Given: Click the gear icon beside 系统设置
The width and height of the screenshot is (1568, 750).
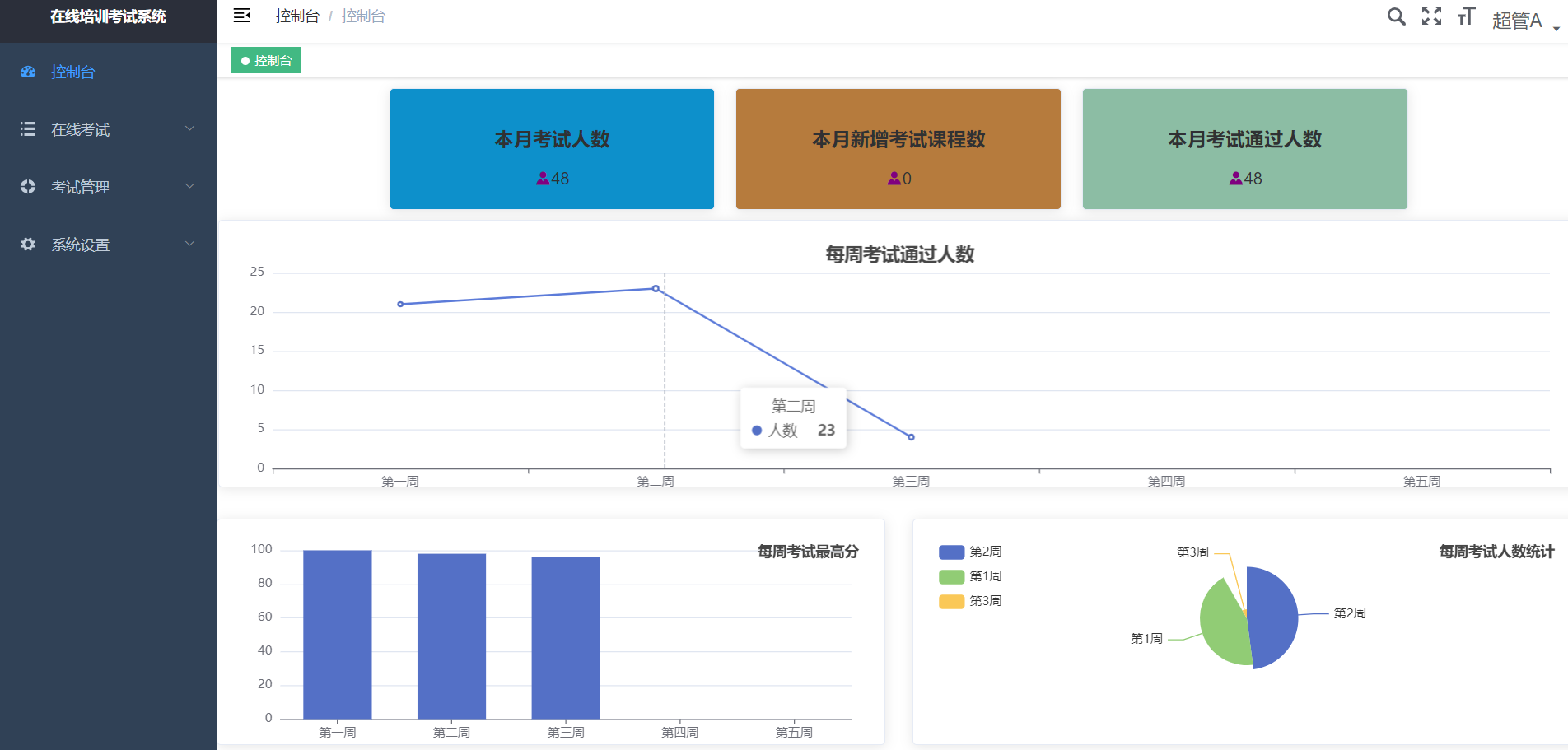Looking at the screenshot, I should 28,245.
